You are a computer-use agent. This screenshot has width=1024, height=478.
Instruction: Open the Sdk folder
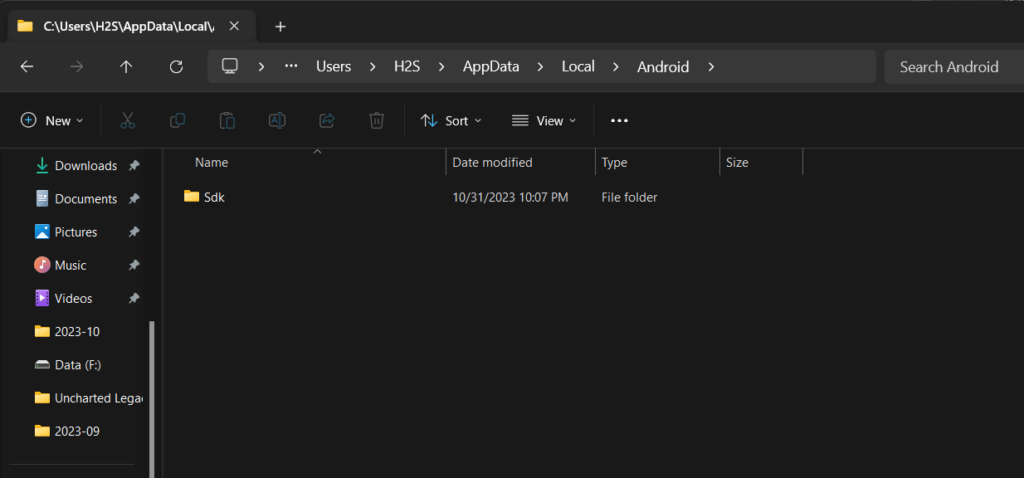214,197
